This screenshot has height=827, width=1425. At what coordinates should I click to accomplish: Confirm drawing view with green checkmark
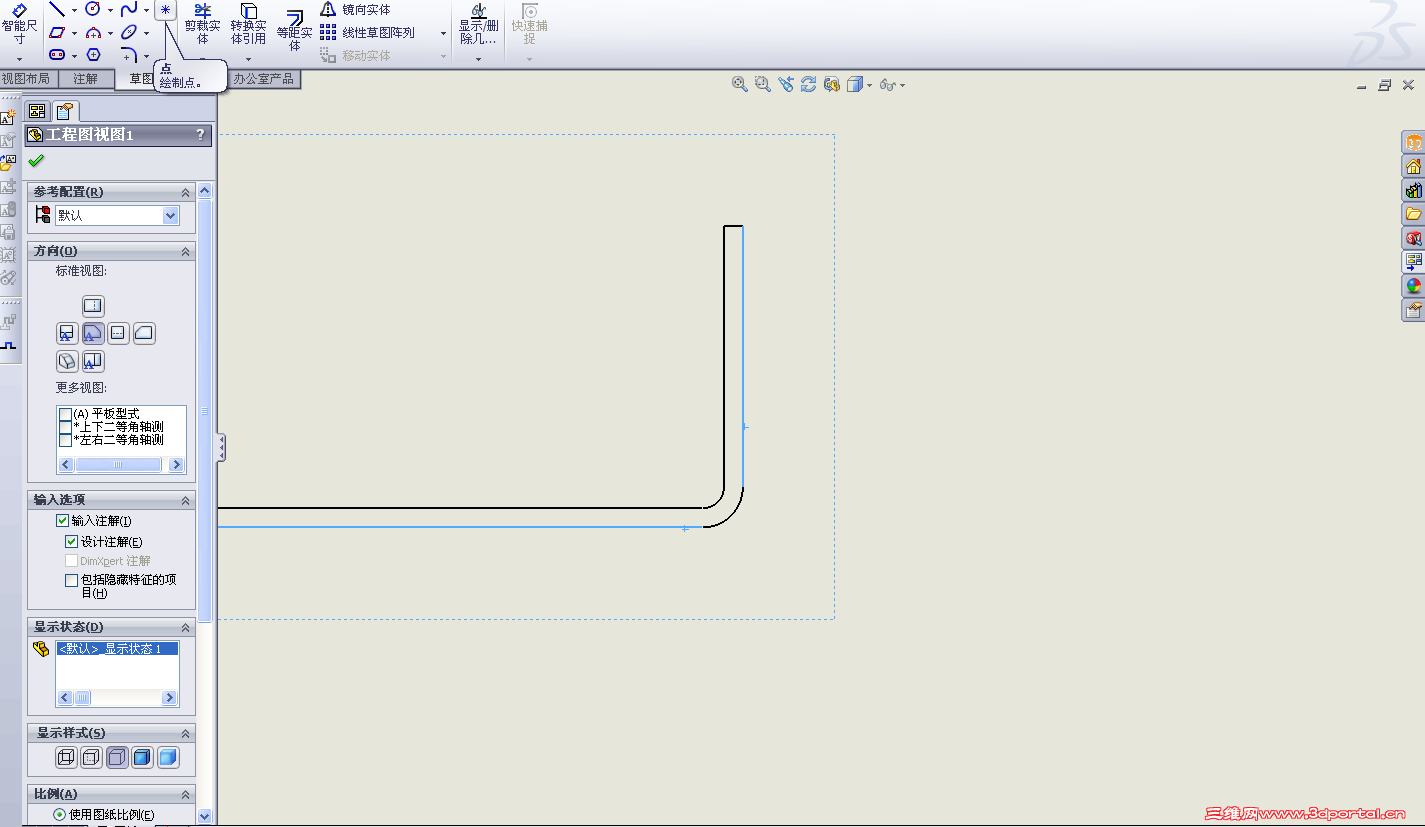[36, 160]
